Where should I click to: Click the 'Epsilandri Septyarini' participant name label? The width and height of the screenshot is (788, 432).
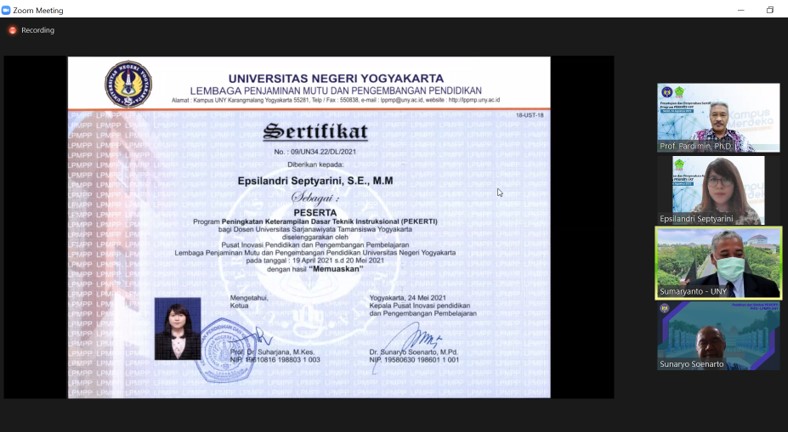[696, 219]
